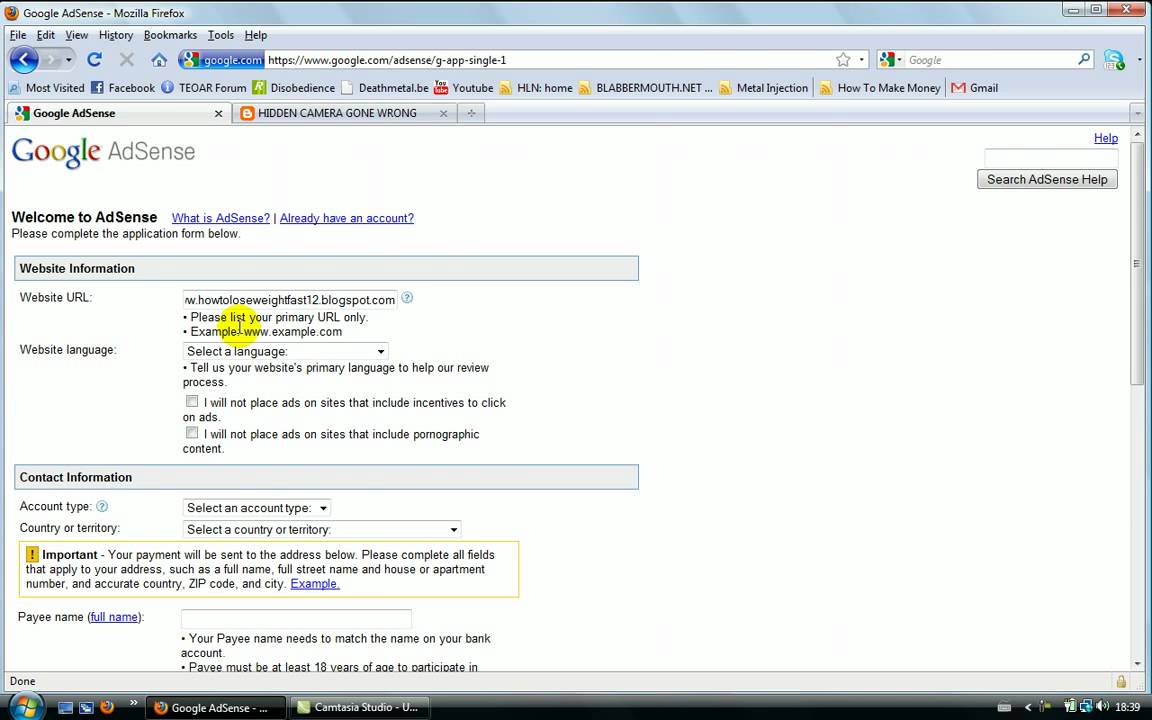The image size is (1152, 720).
Task: Open the bookmark star dropdown arrow
Action: point(861,60)
